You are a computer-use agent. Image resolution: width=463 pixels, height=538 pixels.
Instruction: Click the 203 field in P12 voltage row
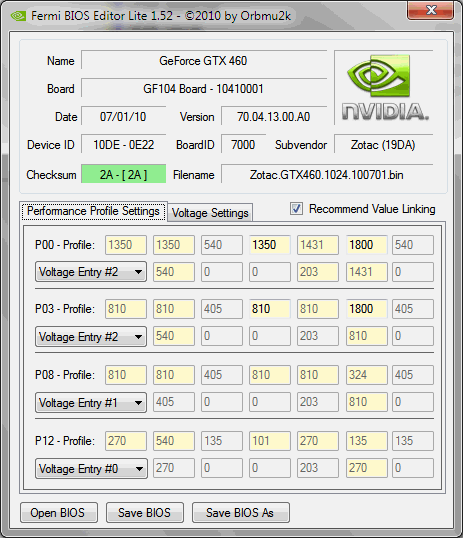[x=318, y=468]
